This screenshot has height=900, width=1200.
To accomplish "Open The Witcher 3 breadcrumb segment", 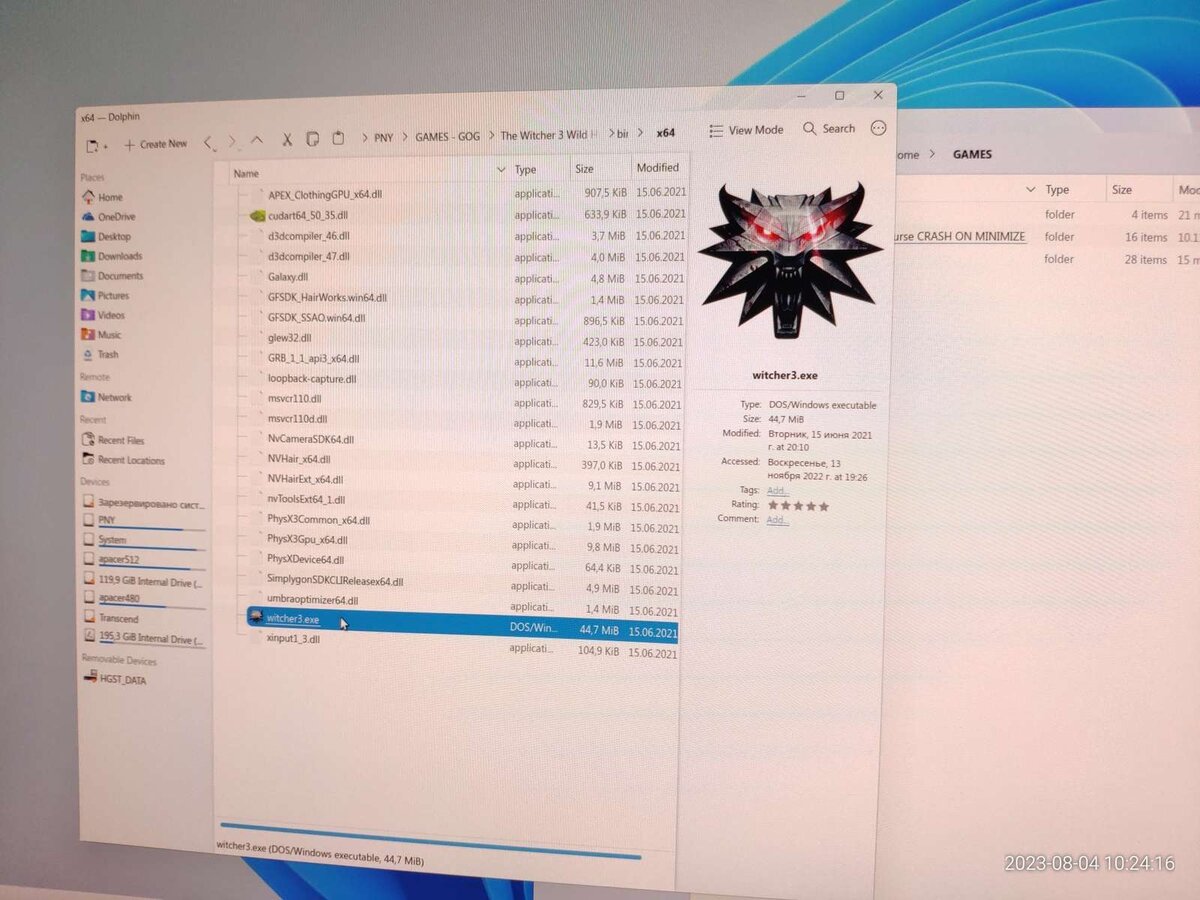I will pos(550,135).
